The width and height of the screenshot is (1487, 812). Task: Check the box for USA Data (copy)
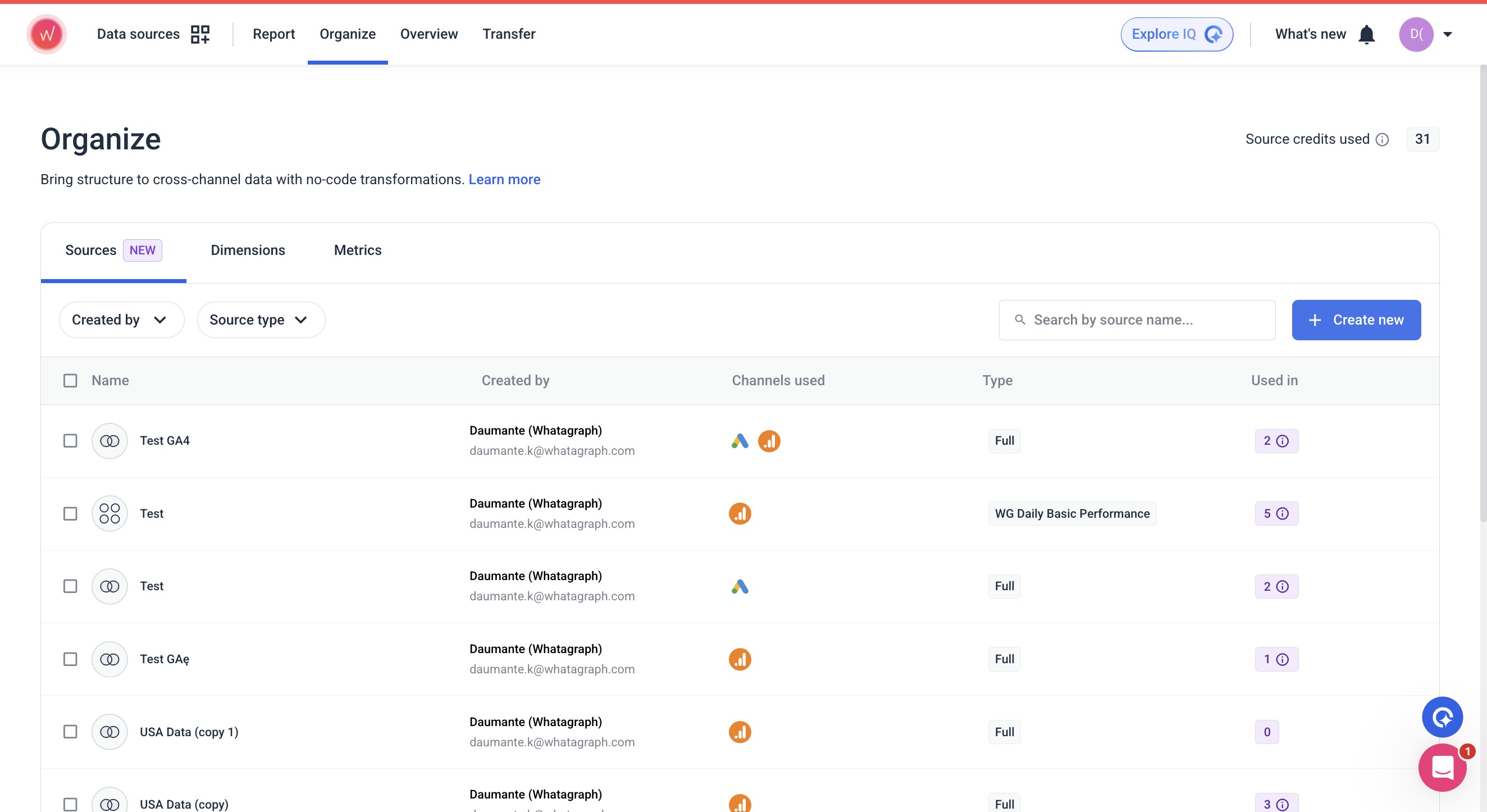tap(70, 805)
